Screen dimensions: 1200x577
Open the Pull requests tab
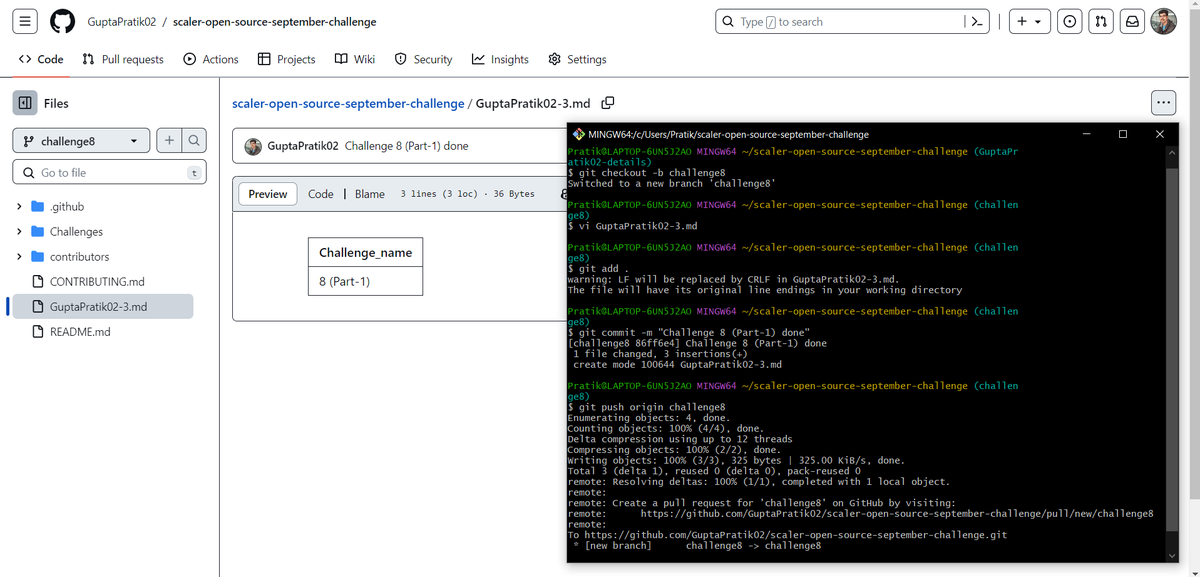pos(123,59)
